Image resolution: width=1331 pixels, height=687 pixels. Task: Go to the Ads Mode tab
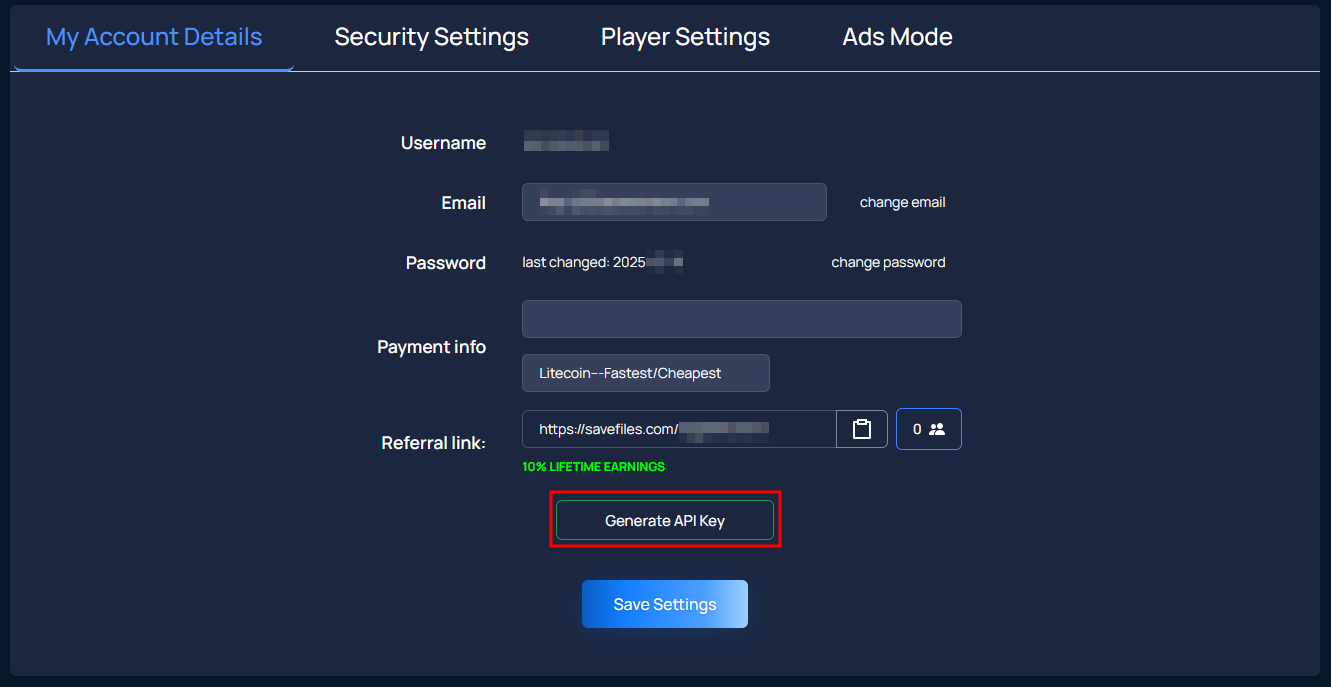[897, 37]
